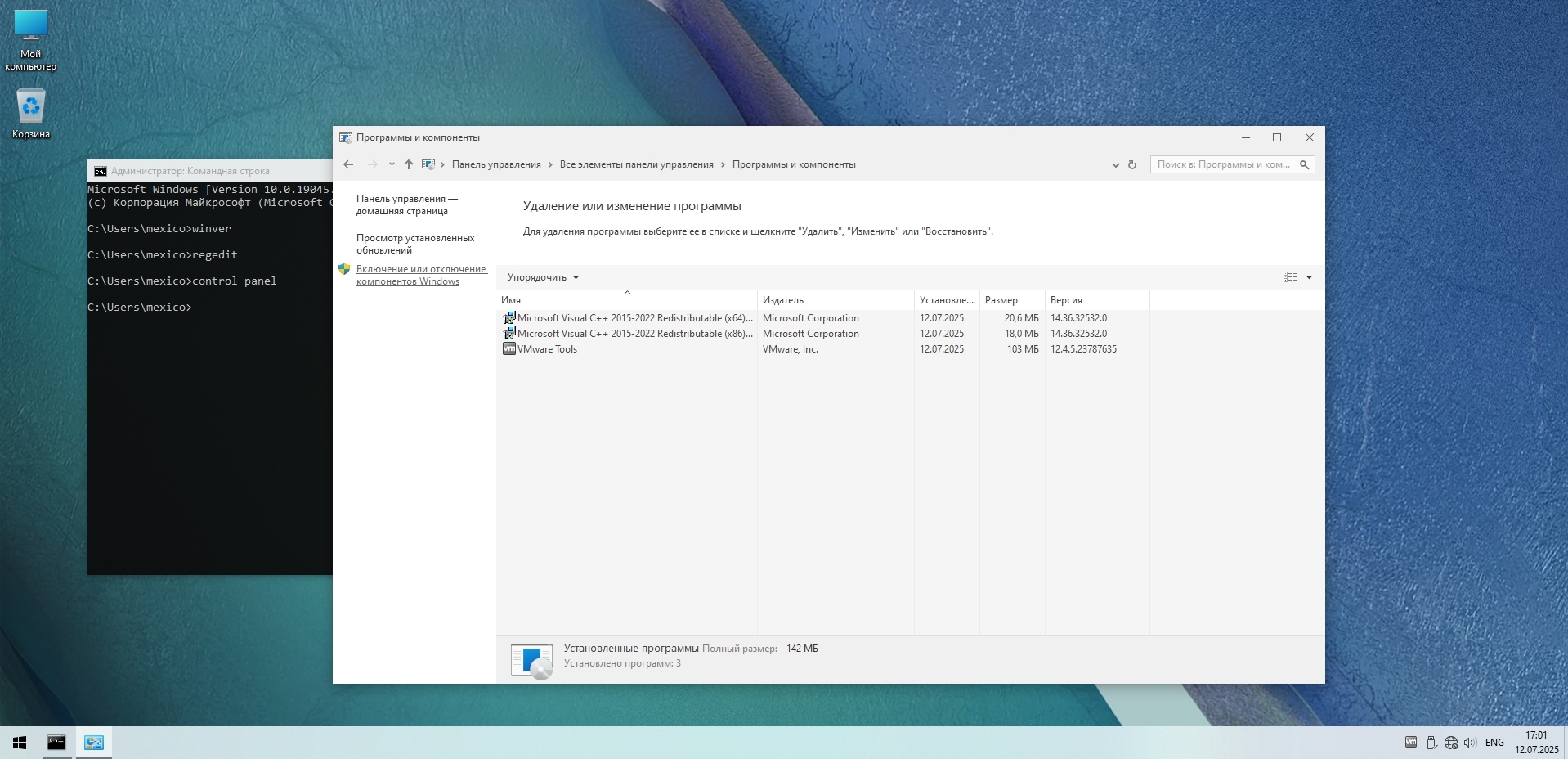The height and width of the screenshot is (759, 1568).
Task: Click the search magnifier icon
Action: coord(1305,164)
